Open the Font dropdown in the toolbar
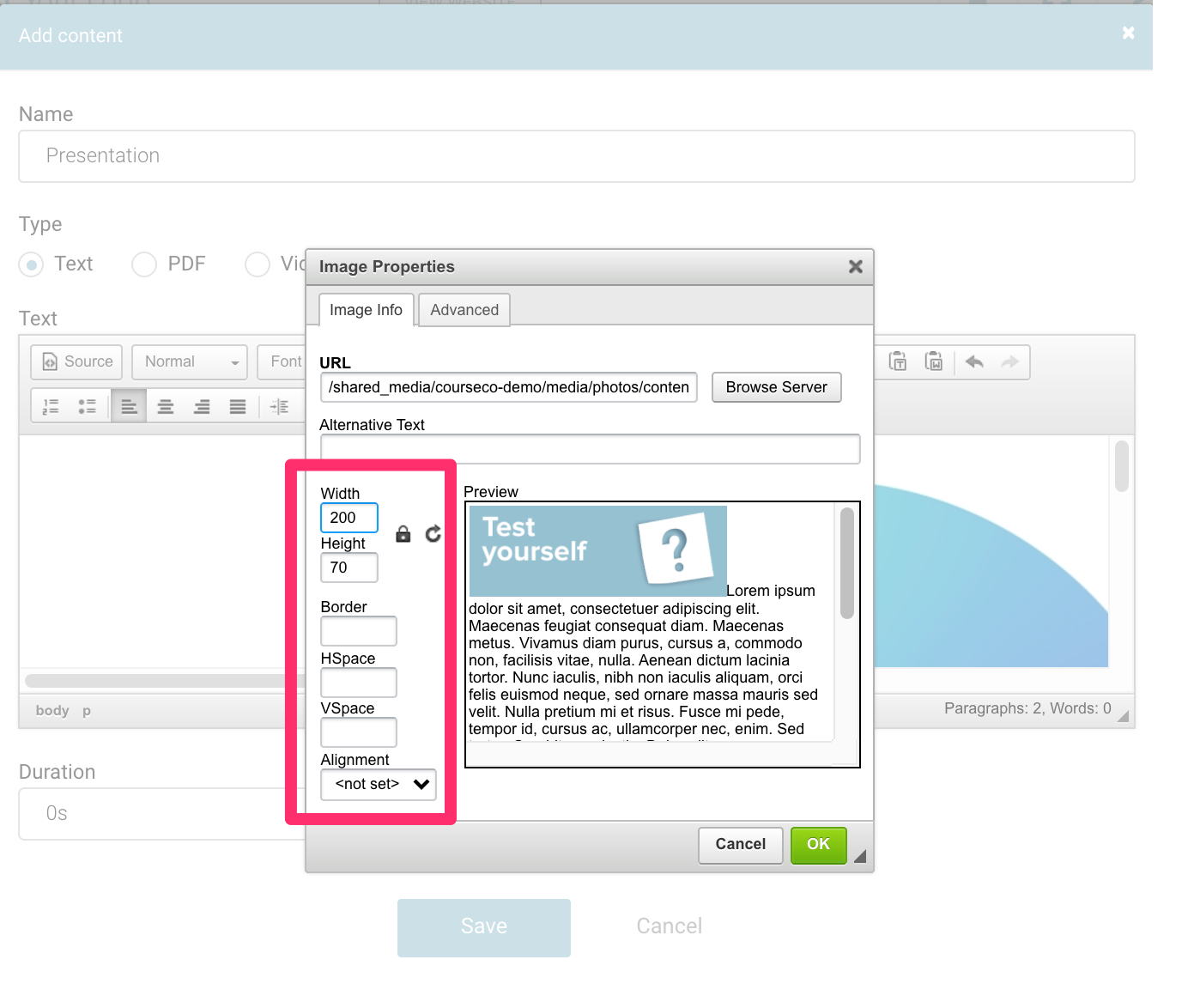Viewport: 1188px width, 1008px height. (x=283, y=361)
